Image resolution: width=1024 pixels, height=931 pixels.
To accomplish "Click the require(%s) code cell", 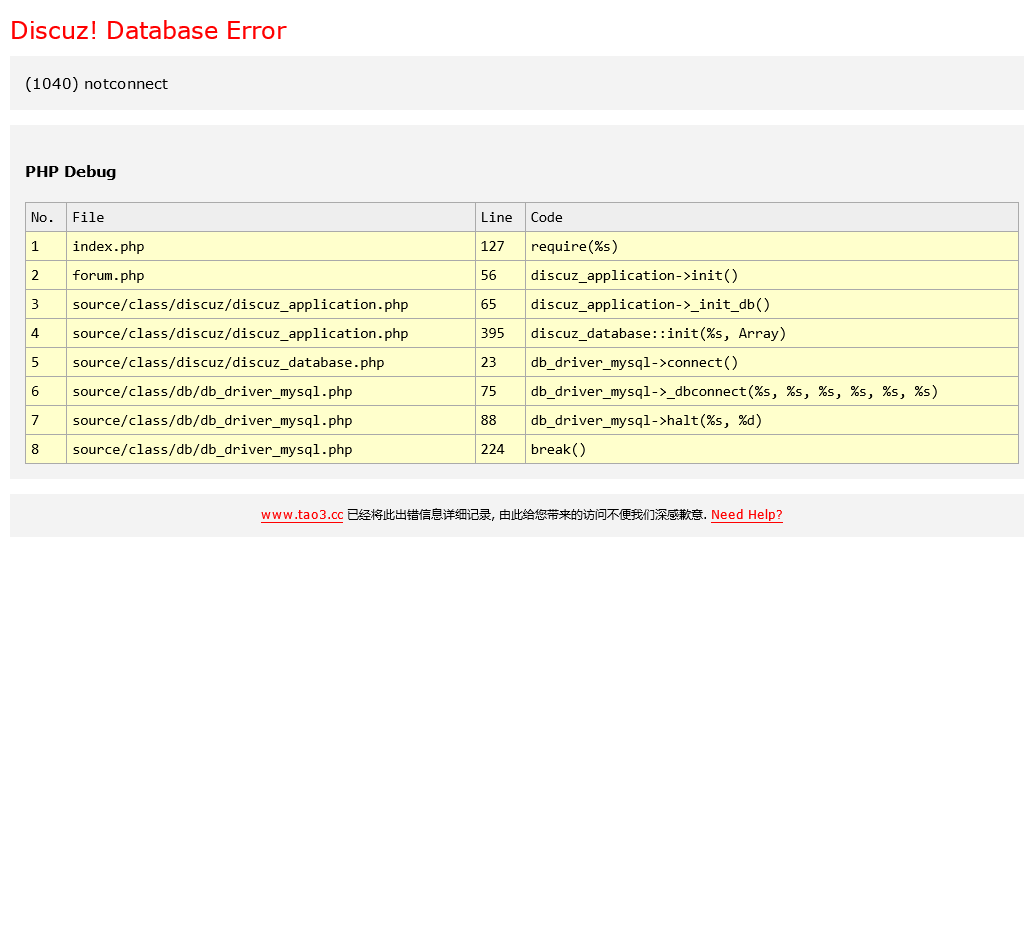I will tap(574, 246).
